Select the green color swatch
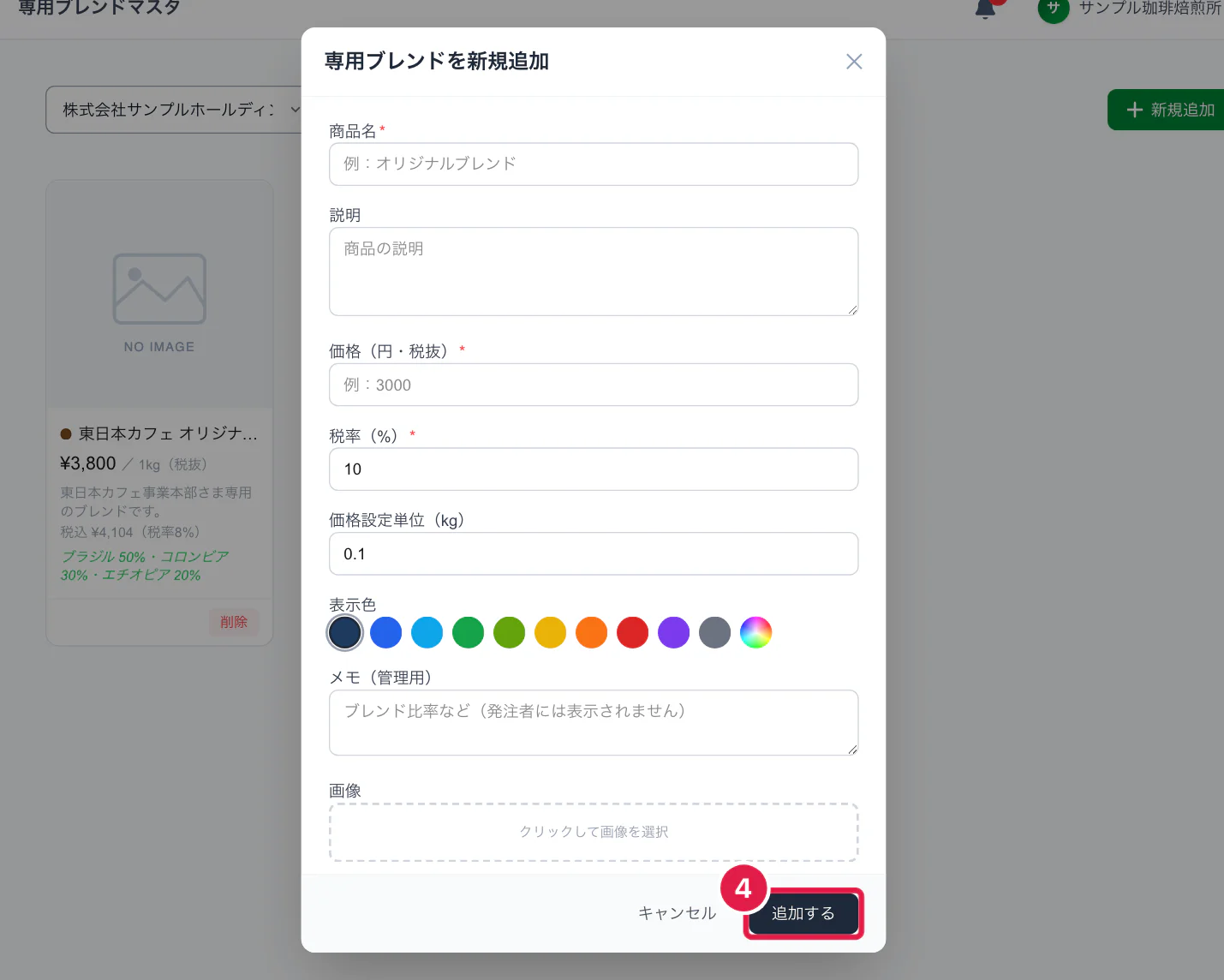The height and width of the screenshot is (980, 1224). [469, 632]
